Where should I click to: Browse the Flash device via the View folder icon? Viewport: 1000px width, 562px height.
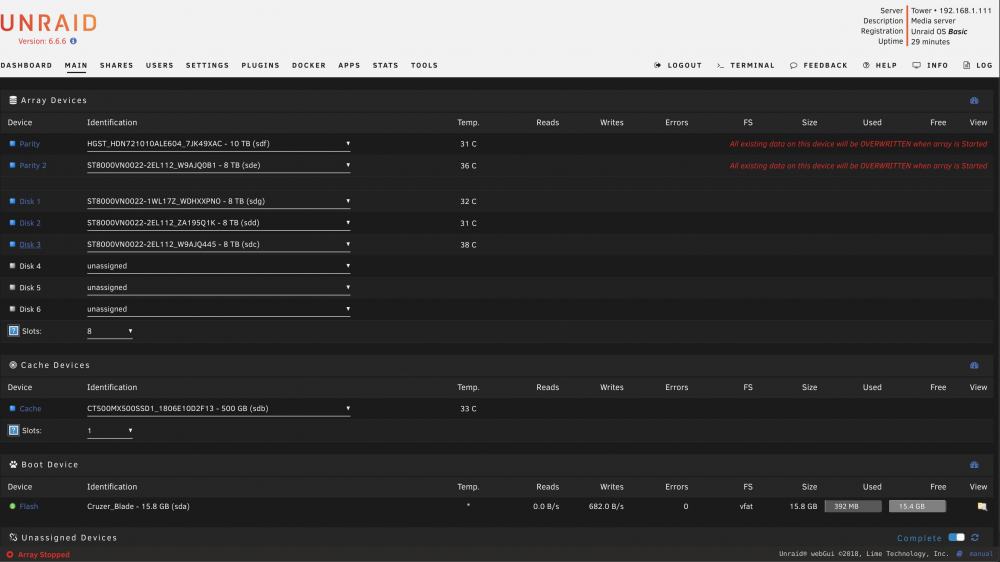coord(982,507)
